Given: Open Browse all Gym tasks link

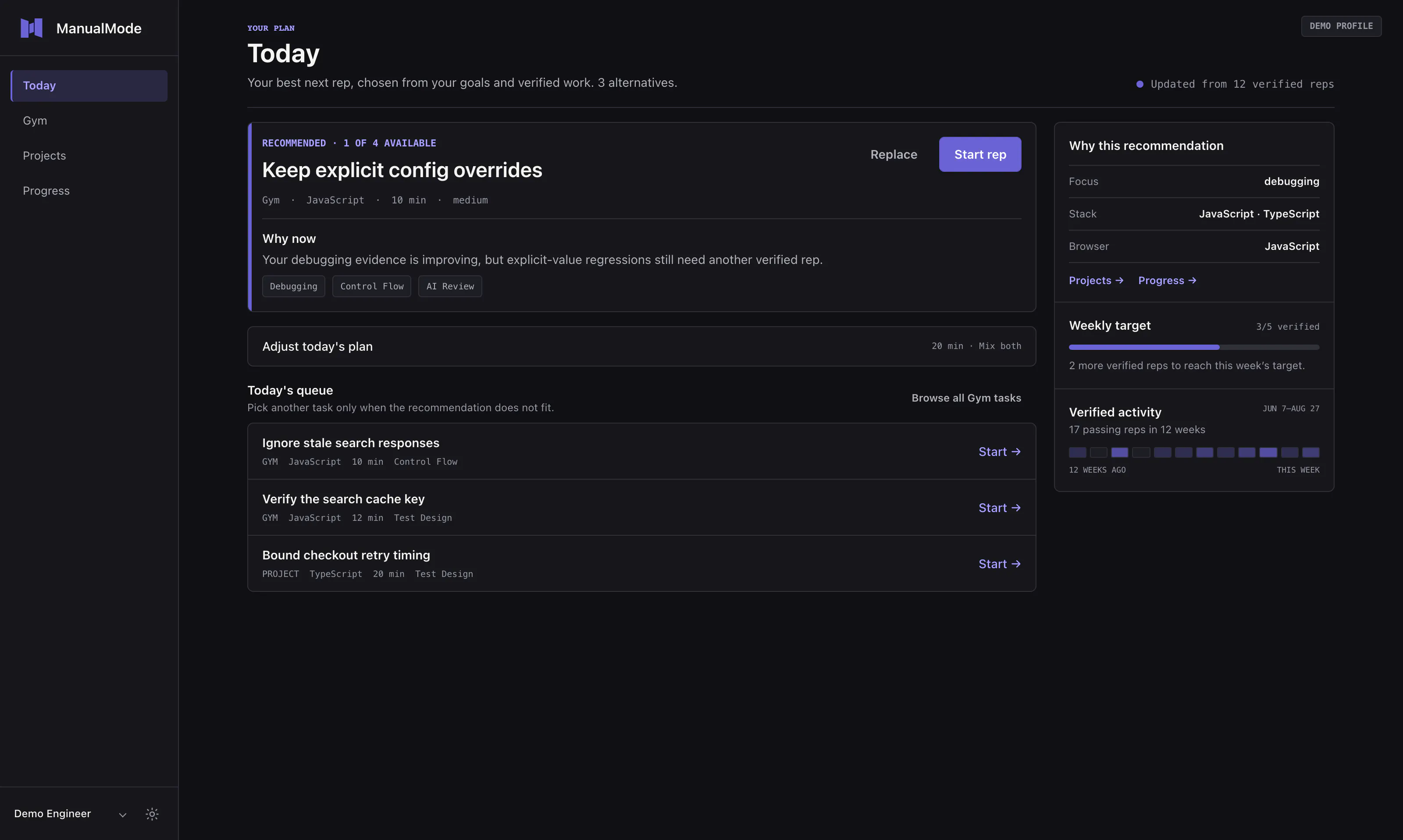Looking at the screenshot, I should pos(966,398).
